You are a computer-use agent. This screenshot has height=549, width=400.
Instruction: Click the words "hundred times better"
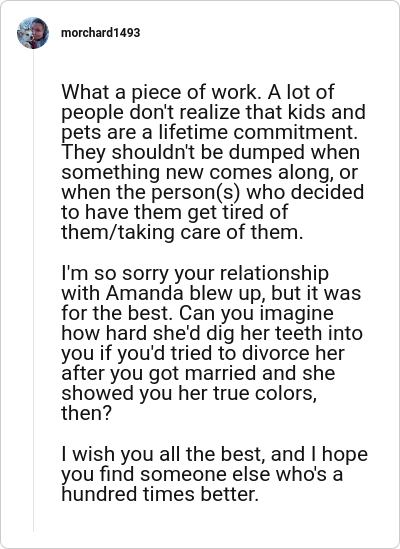point(158,494)
